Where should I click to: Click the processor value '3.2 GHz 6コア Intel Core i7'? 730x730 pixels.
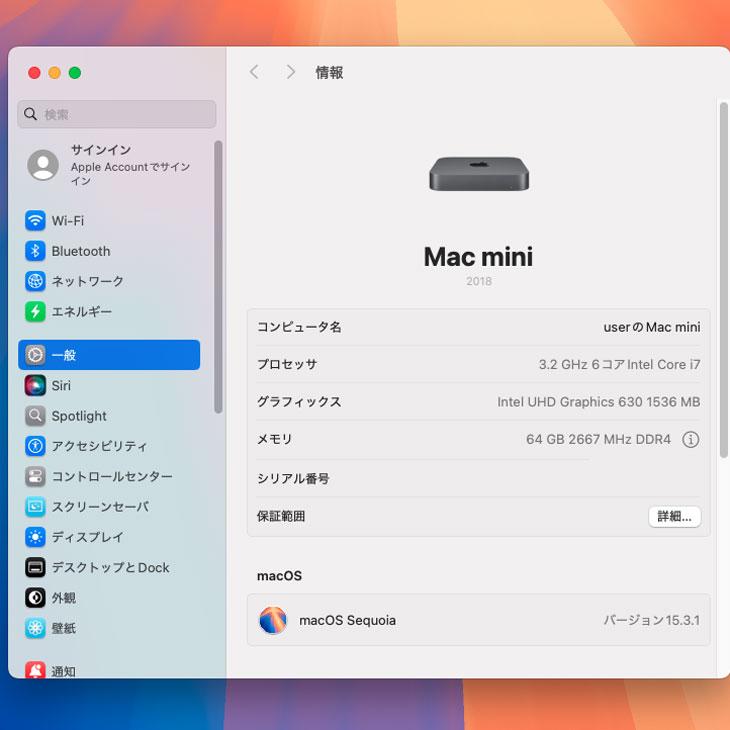point(619,365)
